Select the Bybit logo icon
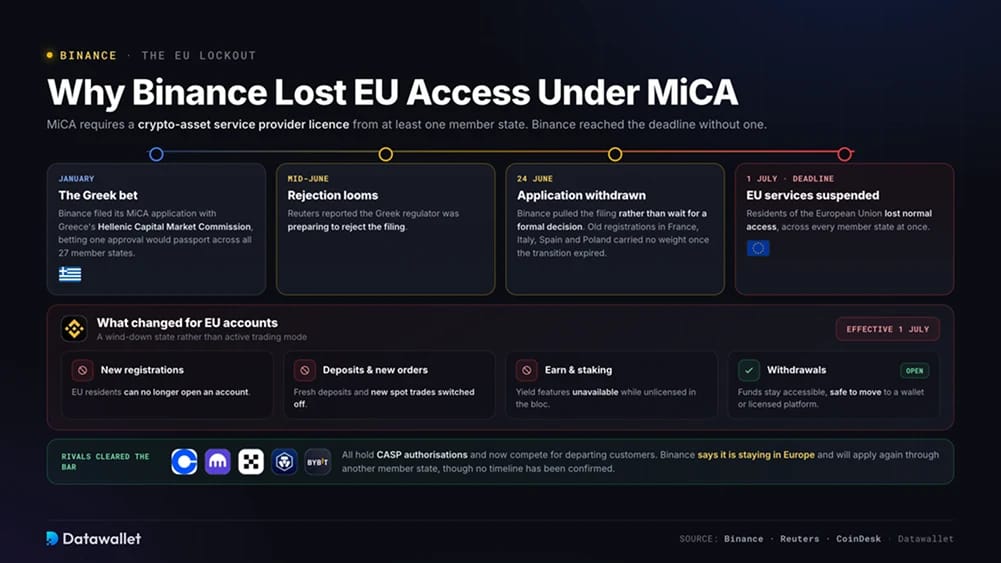1001x563 pixels. click(x=317, y=462)
